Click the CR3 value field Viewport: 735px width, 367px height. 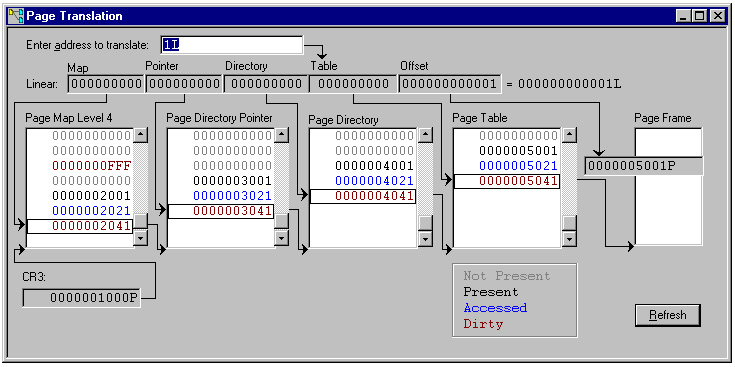(81, 298)
